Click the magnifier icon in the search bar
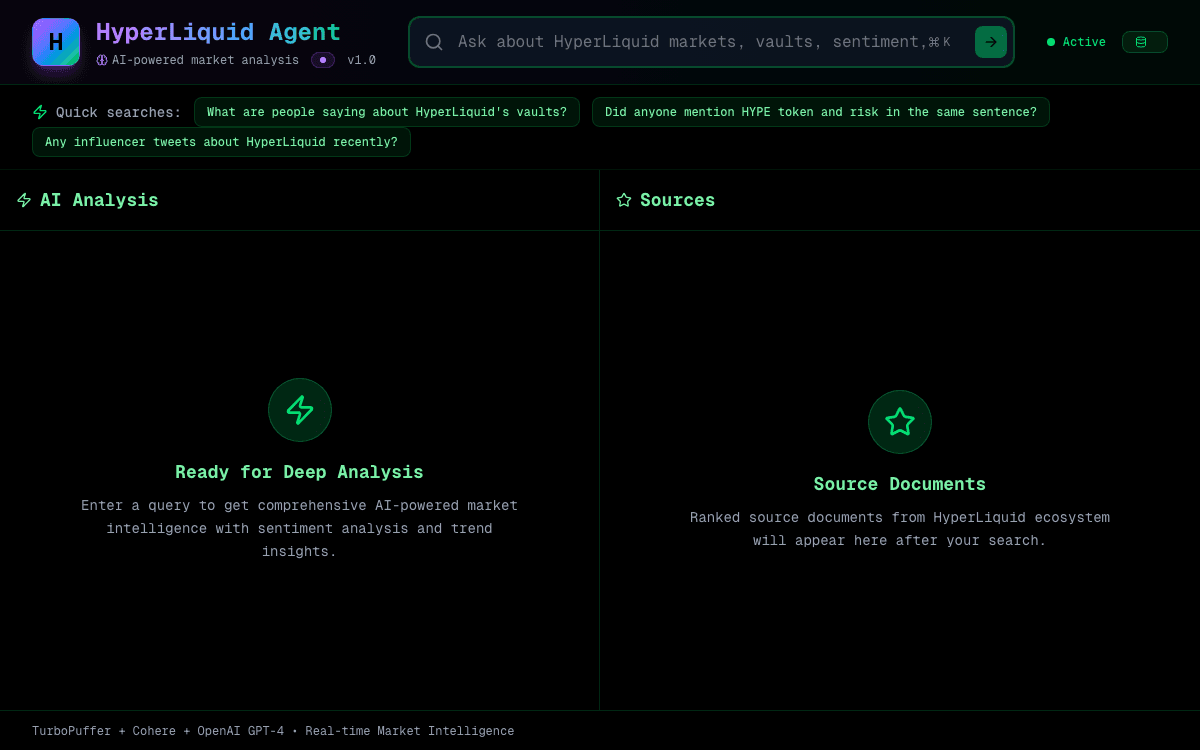Image resolution: width=1200 pixels, height=750 pixels. point(434,42)
